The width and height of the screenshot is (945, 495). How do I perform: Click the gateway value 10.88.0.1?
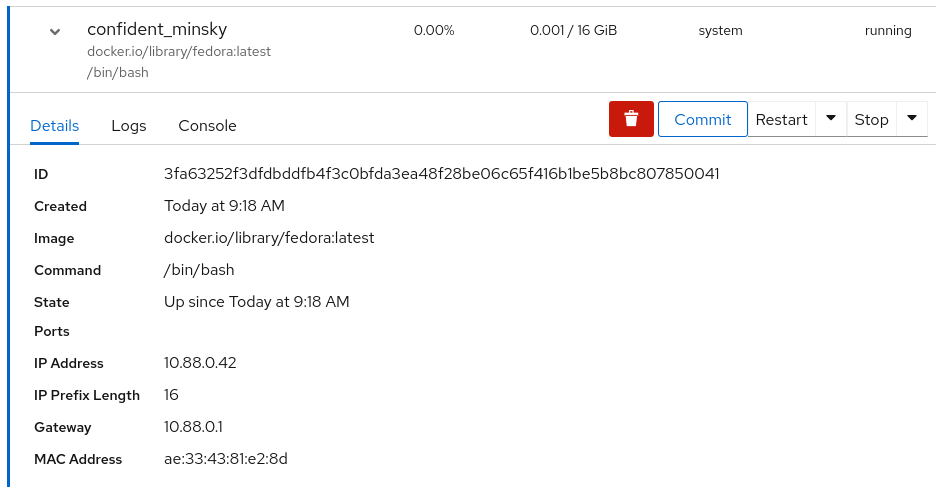(193, 427)
